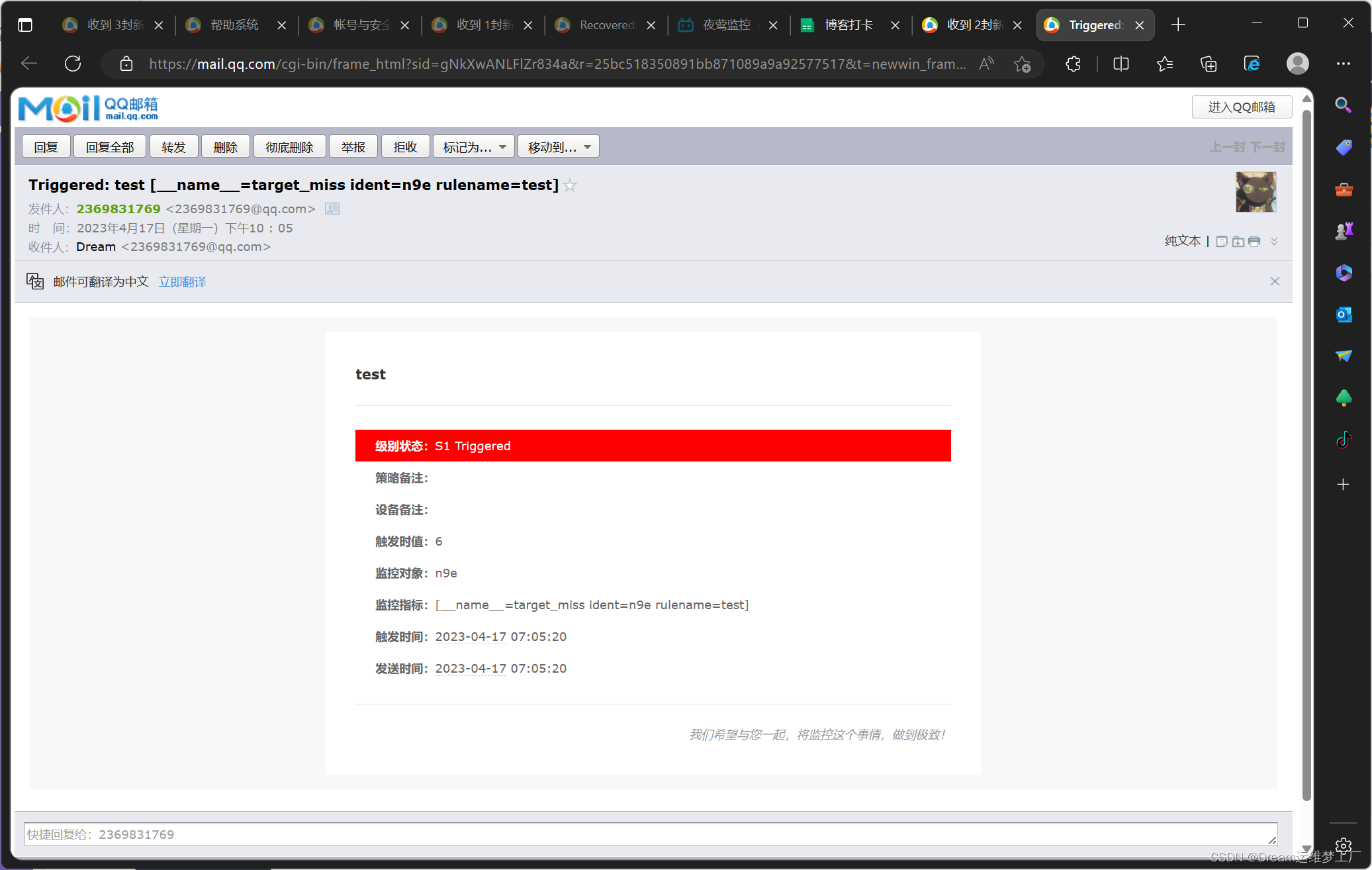Click the browser extensions puzzle icon
Screen dimensions: 1372x870
tap(1073, 64)
